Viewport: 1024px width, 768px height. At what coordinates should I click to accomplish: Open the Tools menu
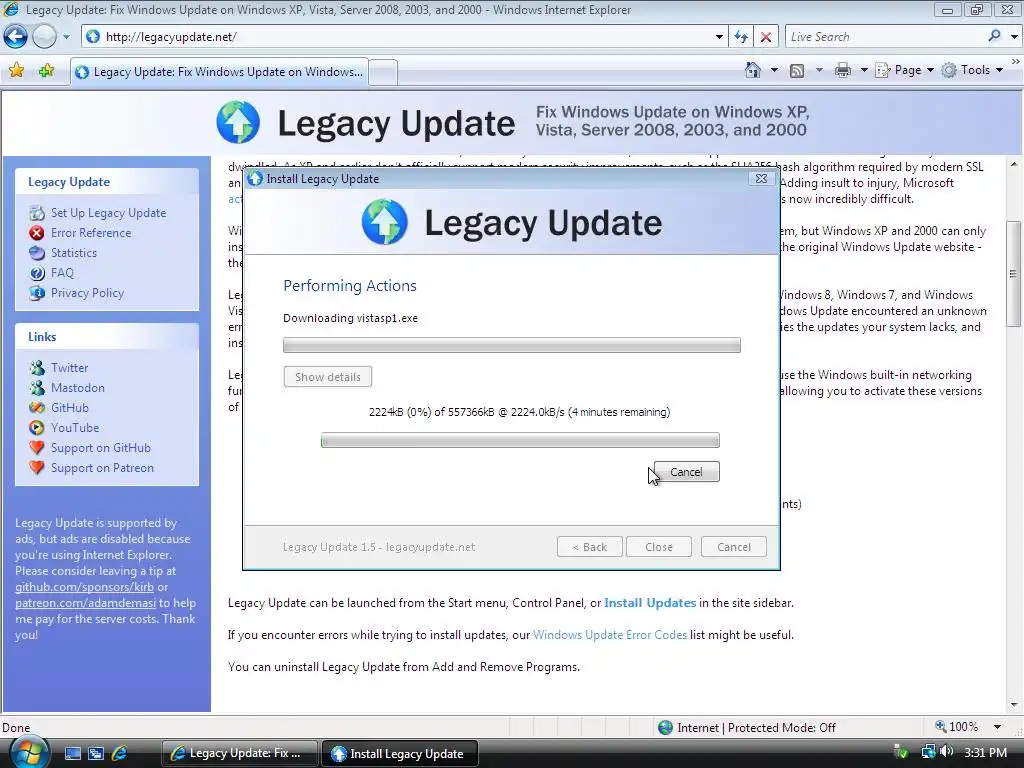point(972,70)
